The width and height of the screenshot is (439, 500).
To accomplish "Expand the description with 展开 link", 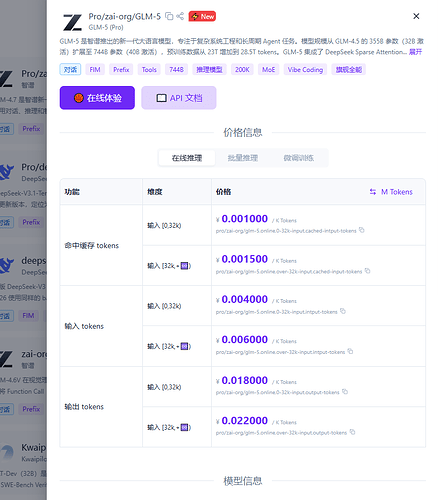I will point(415,52).
